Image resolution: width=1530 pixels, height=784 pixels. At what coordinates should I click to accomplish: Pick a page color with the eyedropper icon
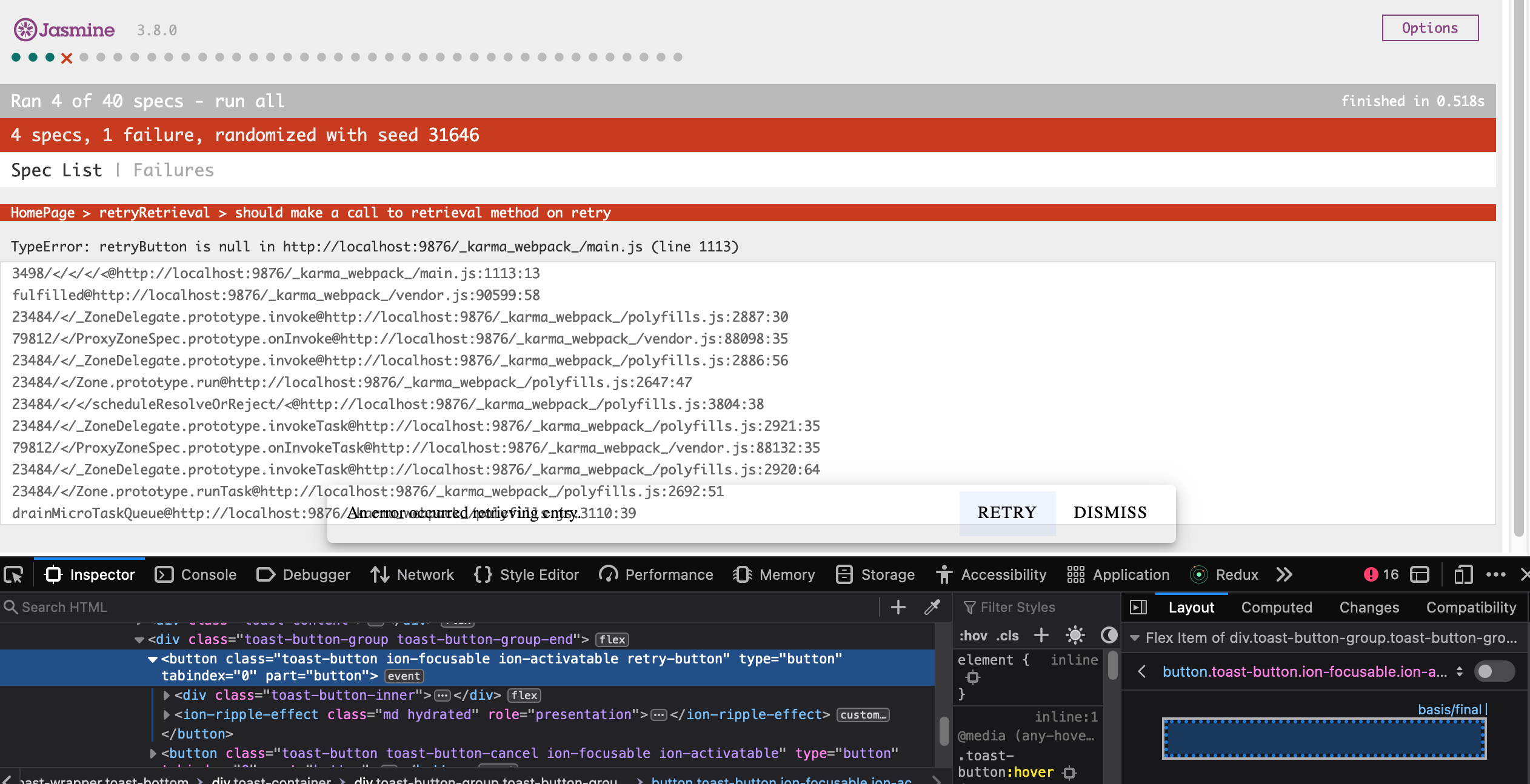(932, 607)
